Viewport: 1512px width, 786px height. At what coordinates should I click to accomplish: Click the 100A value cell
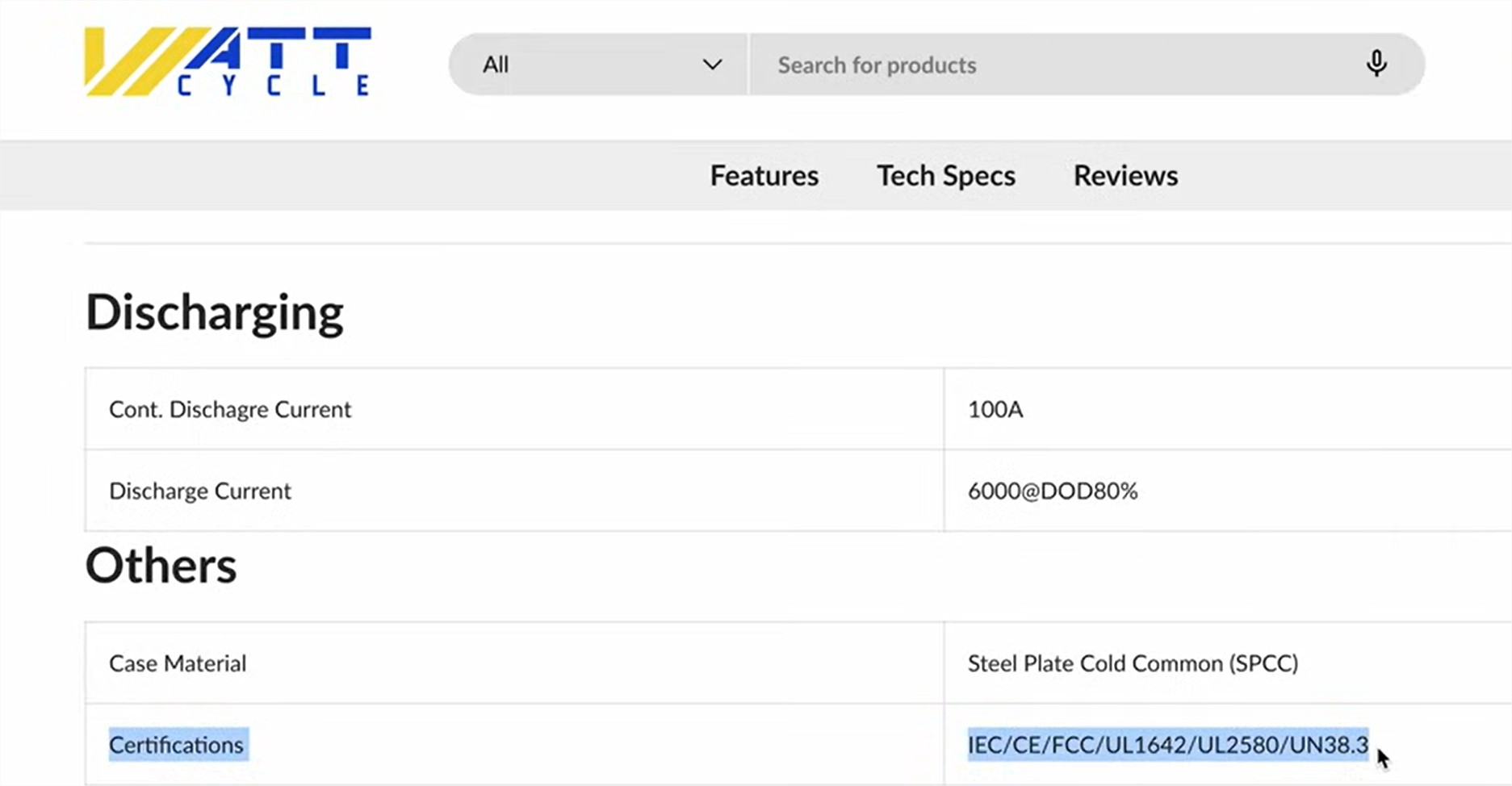pos(995,409)
